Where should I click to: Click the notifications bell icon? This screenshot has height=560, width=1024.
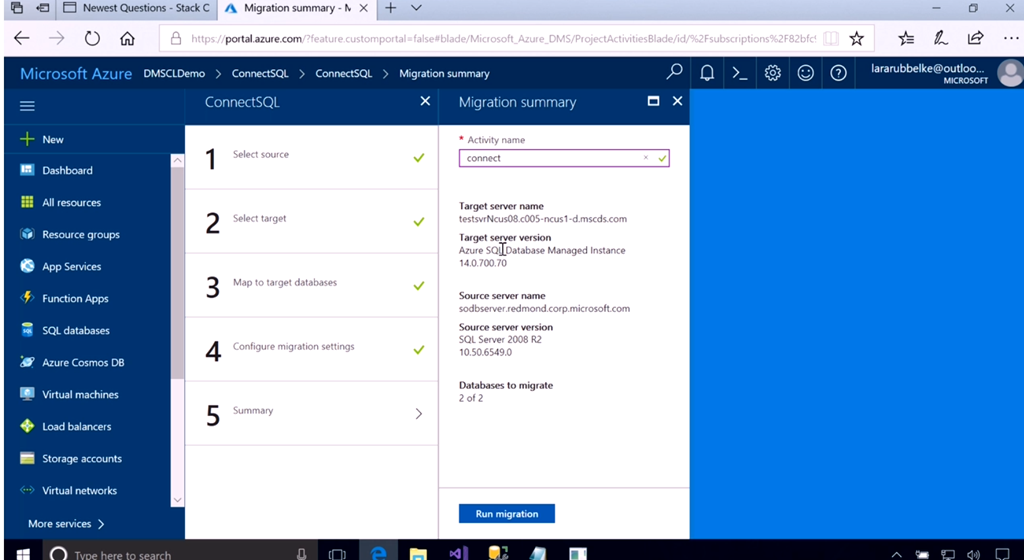click(707, 73)
